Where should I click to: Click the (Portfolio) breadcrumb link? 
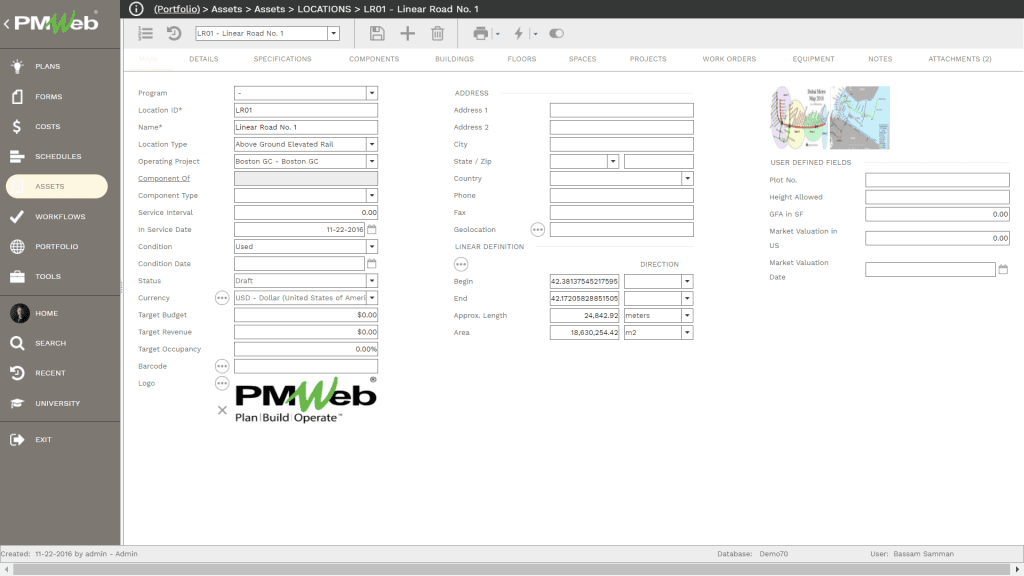177,9
